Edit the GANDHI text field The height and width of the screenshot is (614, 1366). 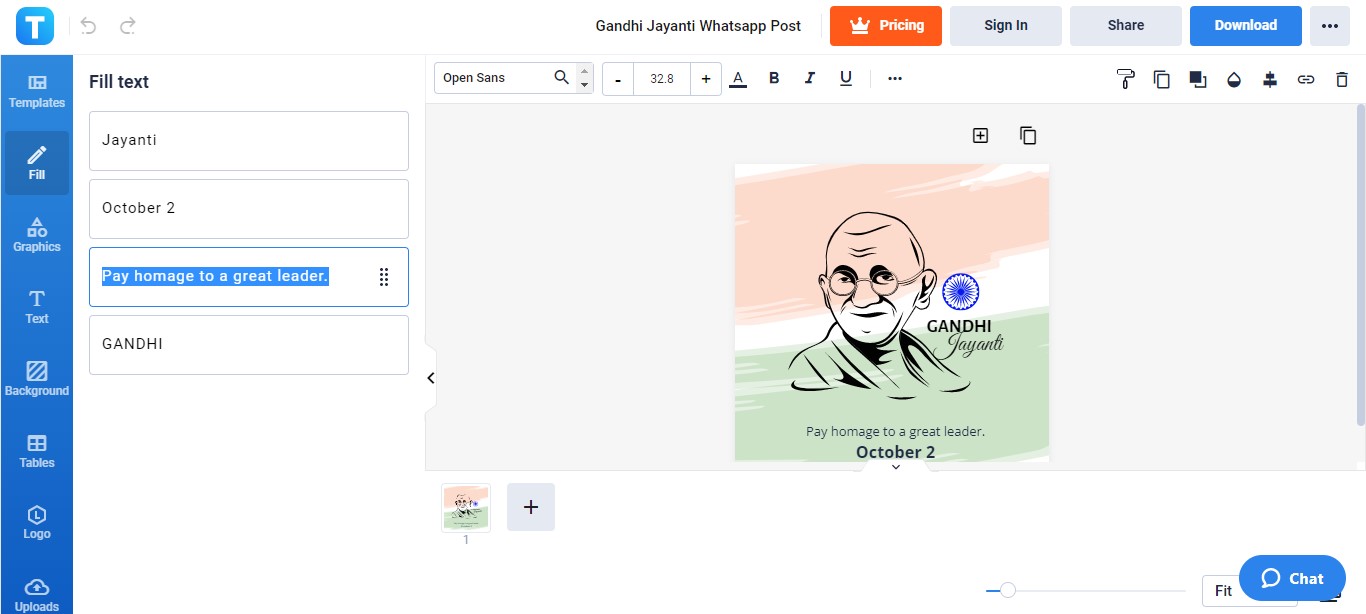tap(249, 345)
